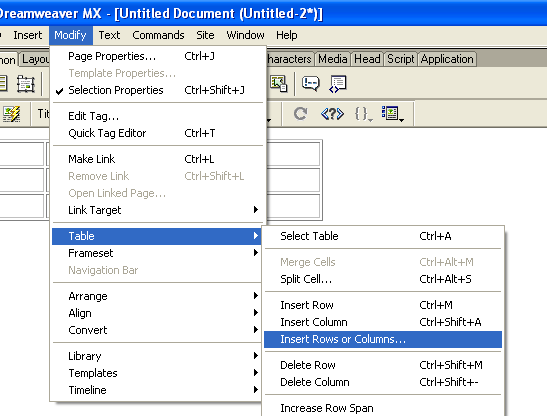Click the Live Data lightning icon
This screenshot has width=547, height=416.
(11, 114)
